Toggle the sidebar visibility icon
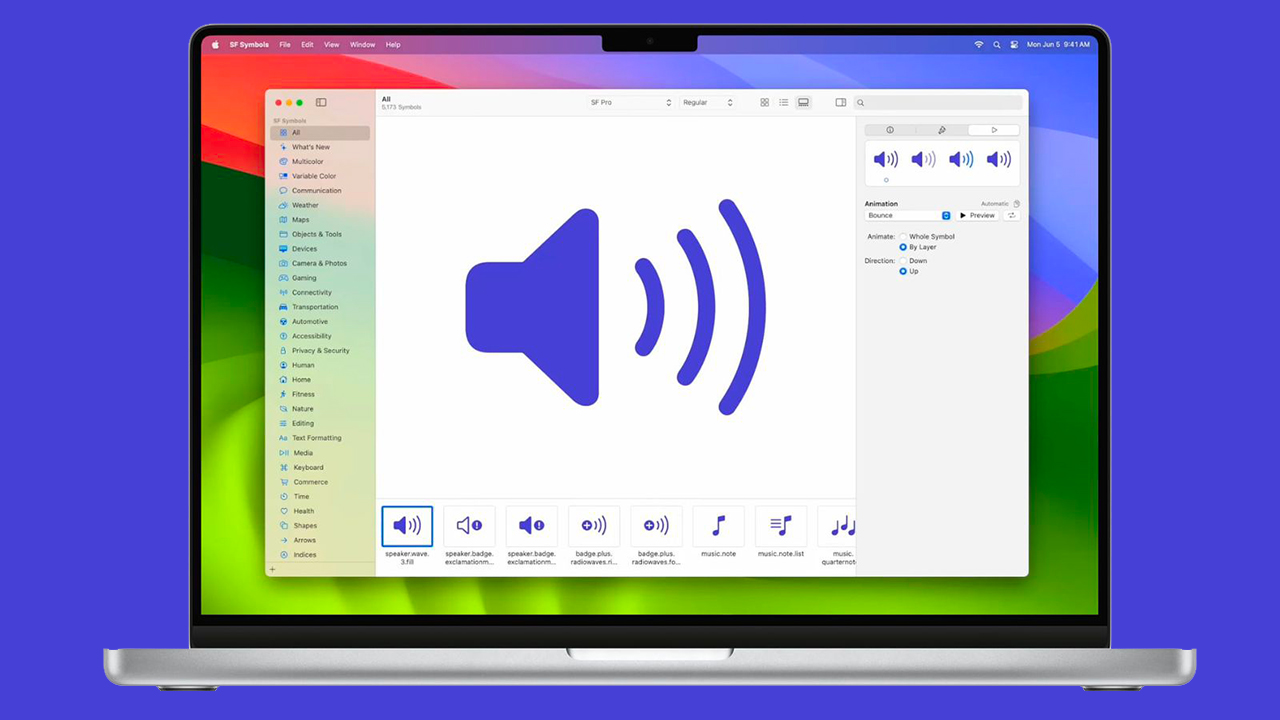Screen dimensions: 1280x720 321,102
